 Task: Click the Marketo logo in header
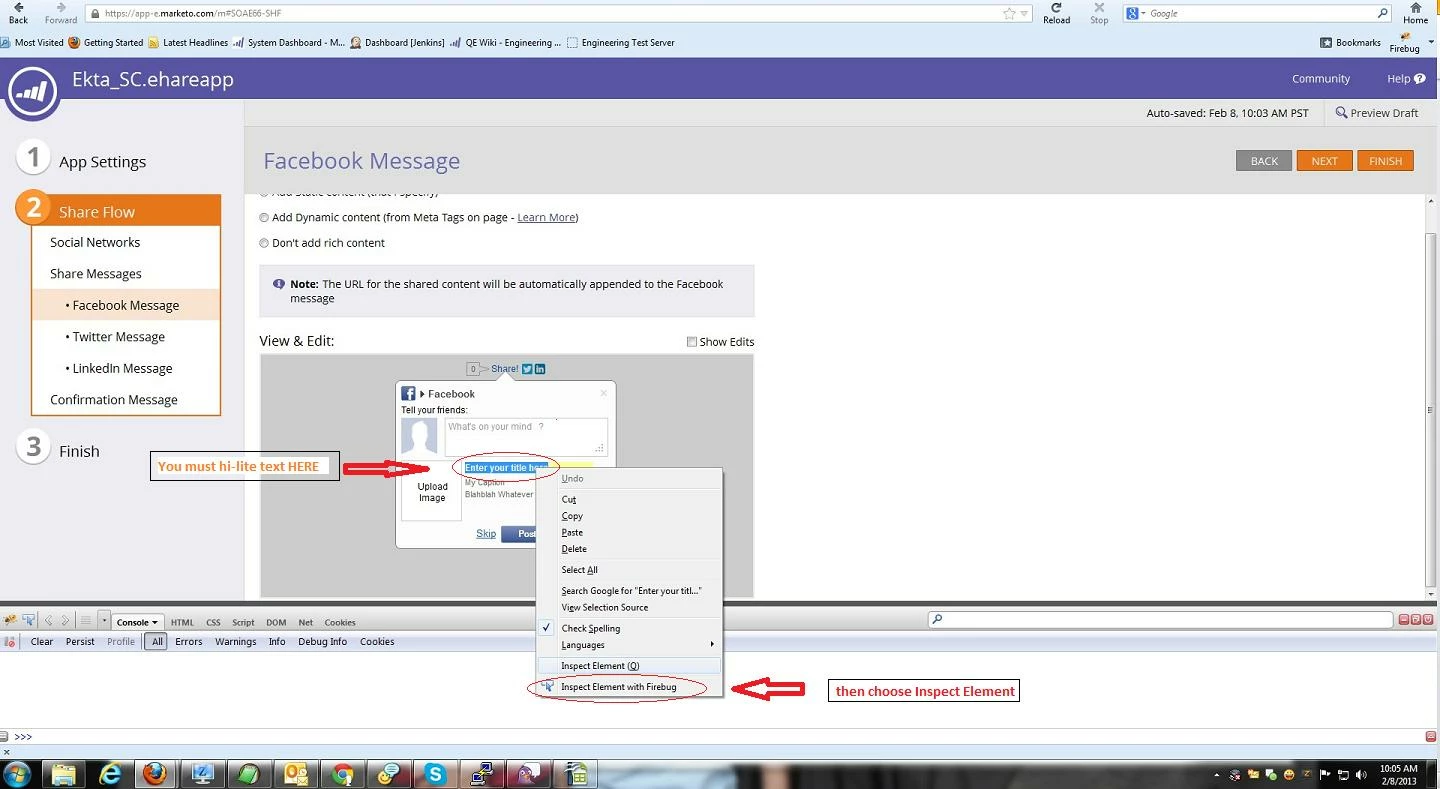point(33,93)
